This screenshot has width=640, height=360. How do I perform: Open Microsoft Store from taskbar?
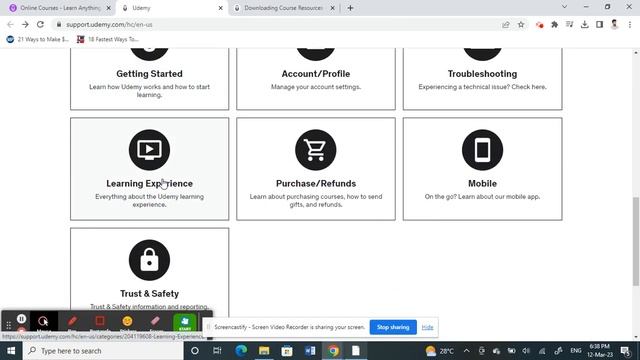pos(287,351)
